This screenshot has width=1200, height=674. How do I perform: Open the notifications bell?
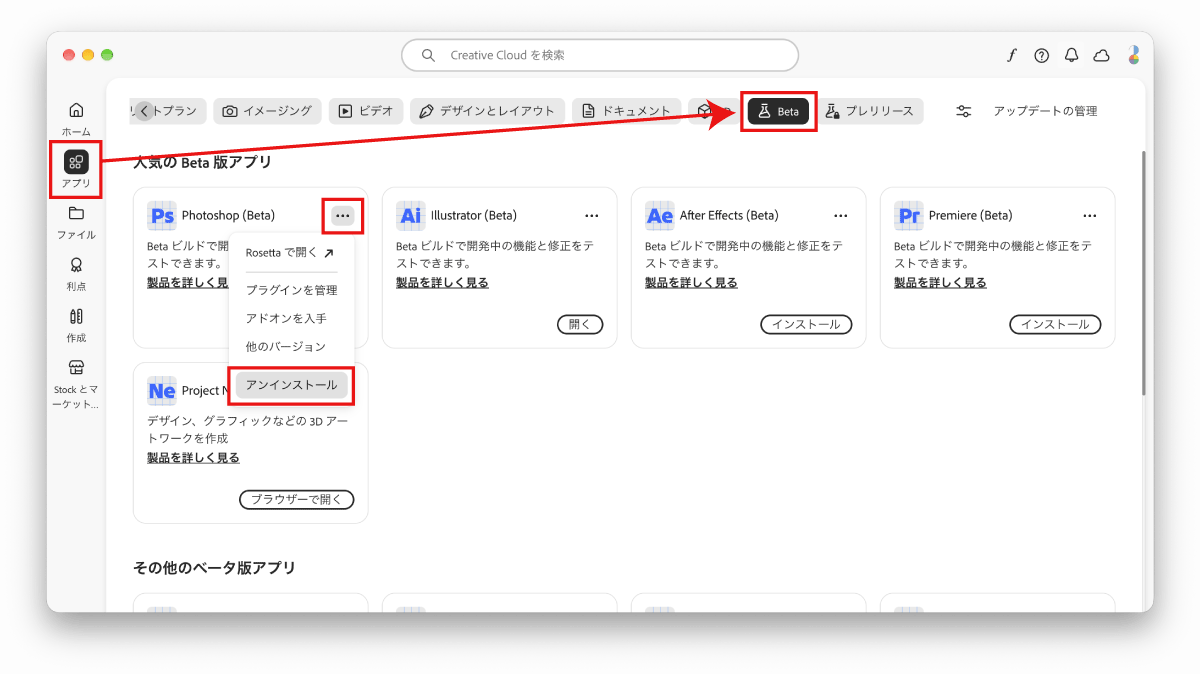click(x=1071, y=55)
